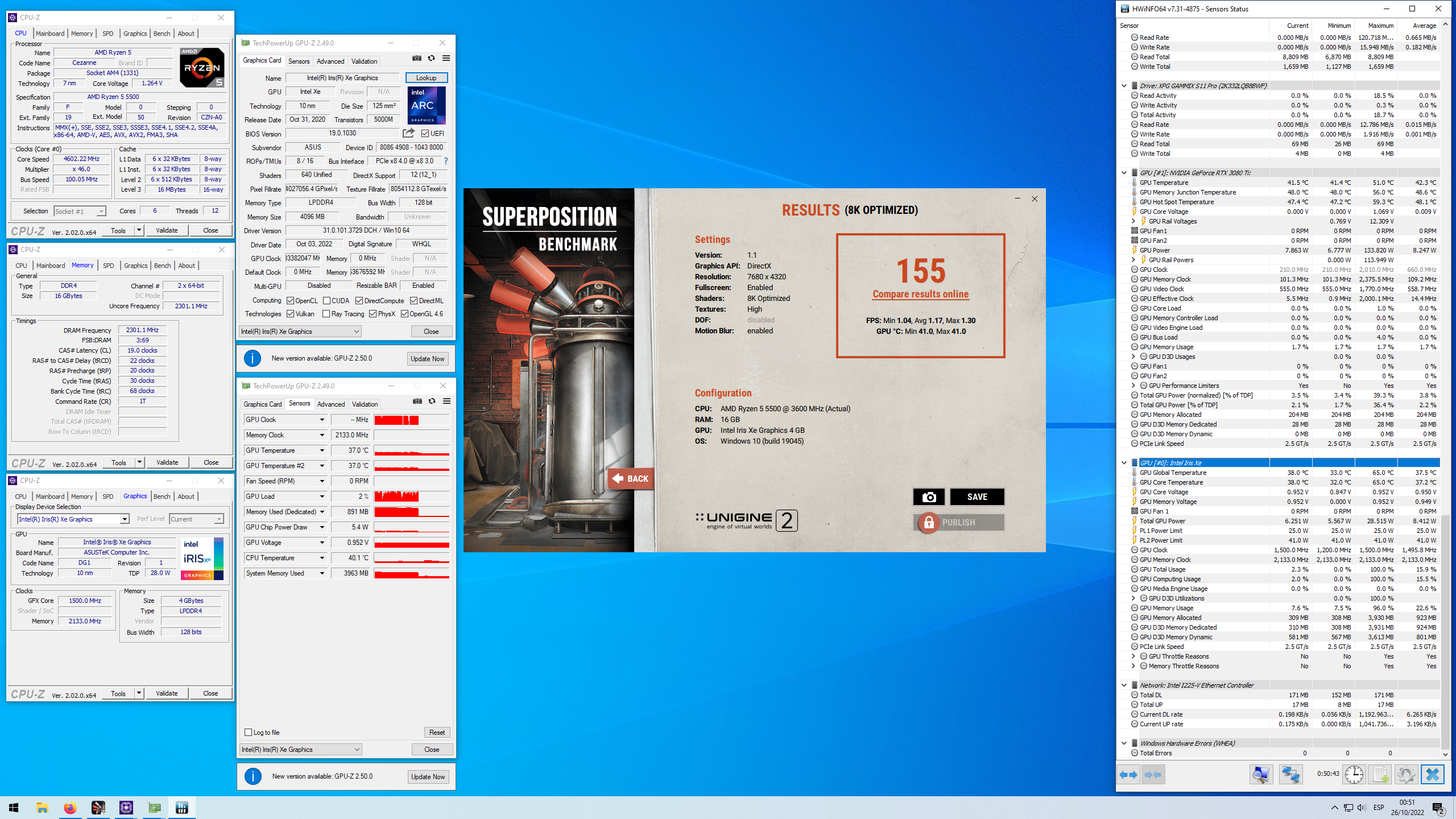
Task: Toggle OpenCL checkbox in GPU-Z
Action: point(291,301)
